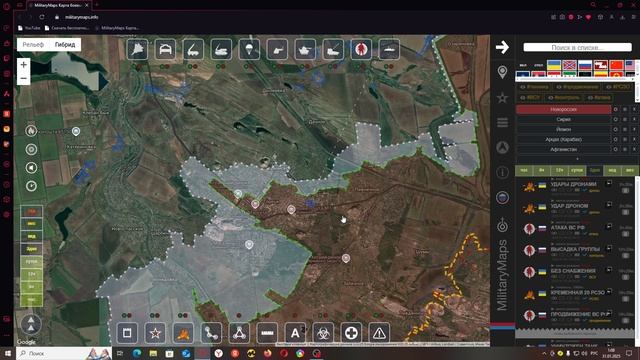Reload the page in browser toolbar
Image resolution: width=640 pixels, height=360 pixels.
tap(42, 17)
